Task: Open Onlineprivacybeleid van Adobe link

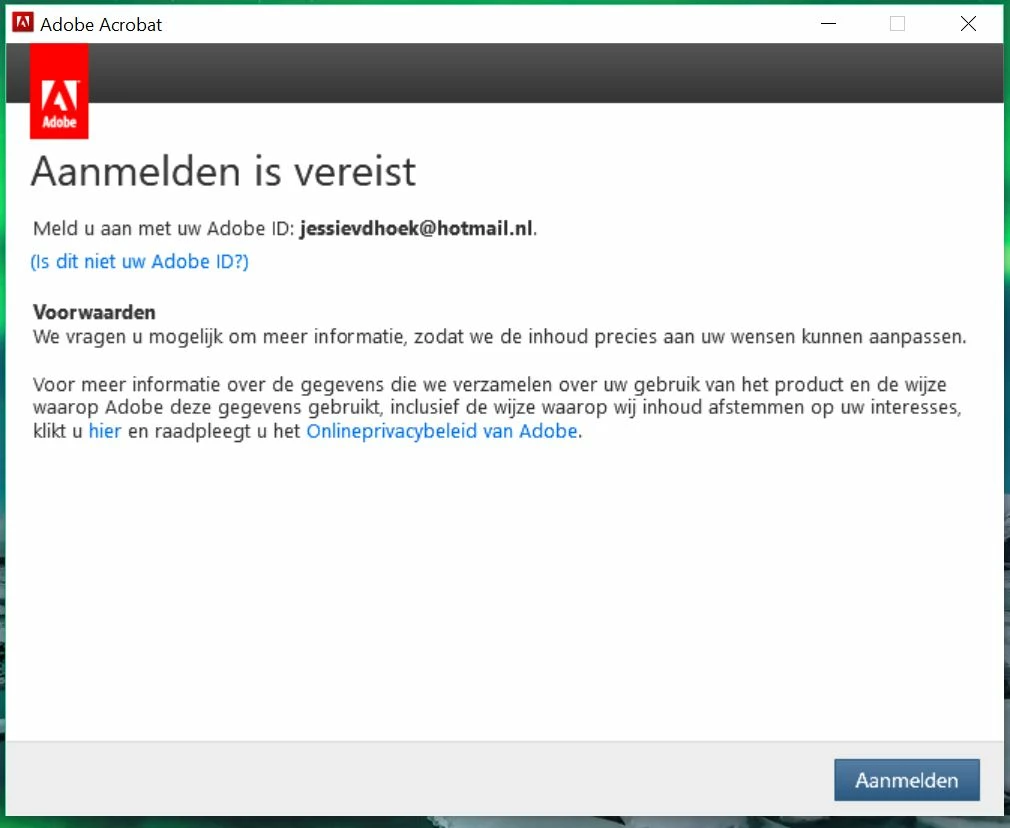Action: (x=442, y=431)
